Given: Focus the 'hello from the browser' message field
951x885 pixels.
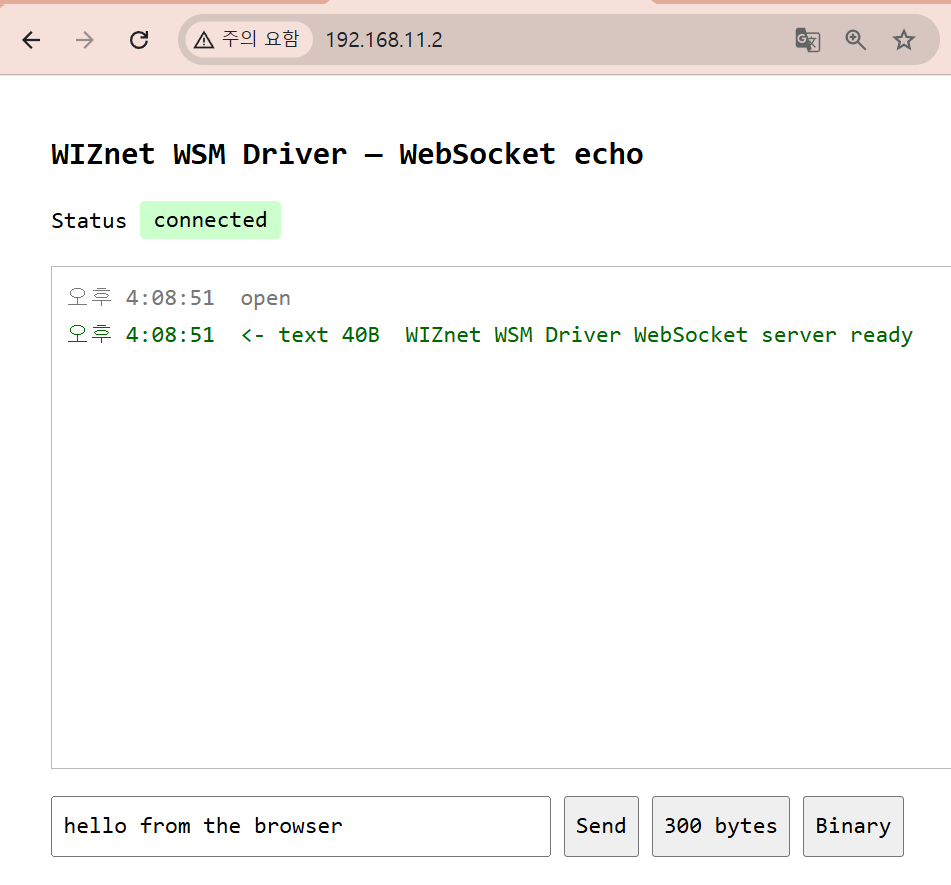Looking at the screenshot, I should pos(301,826).
